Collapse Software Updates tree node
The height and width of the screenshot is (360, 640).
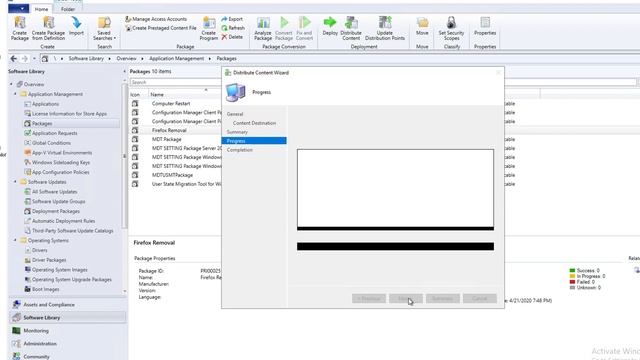pyautogui.click(x=16, y=182)
